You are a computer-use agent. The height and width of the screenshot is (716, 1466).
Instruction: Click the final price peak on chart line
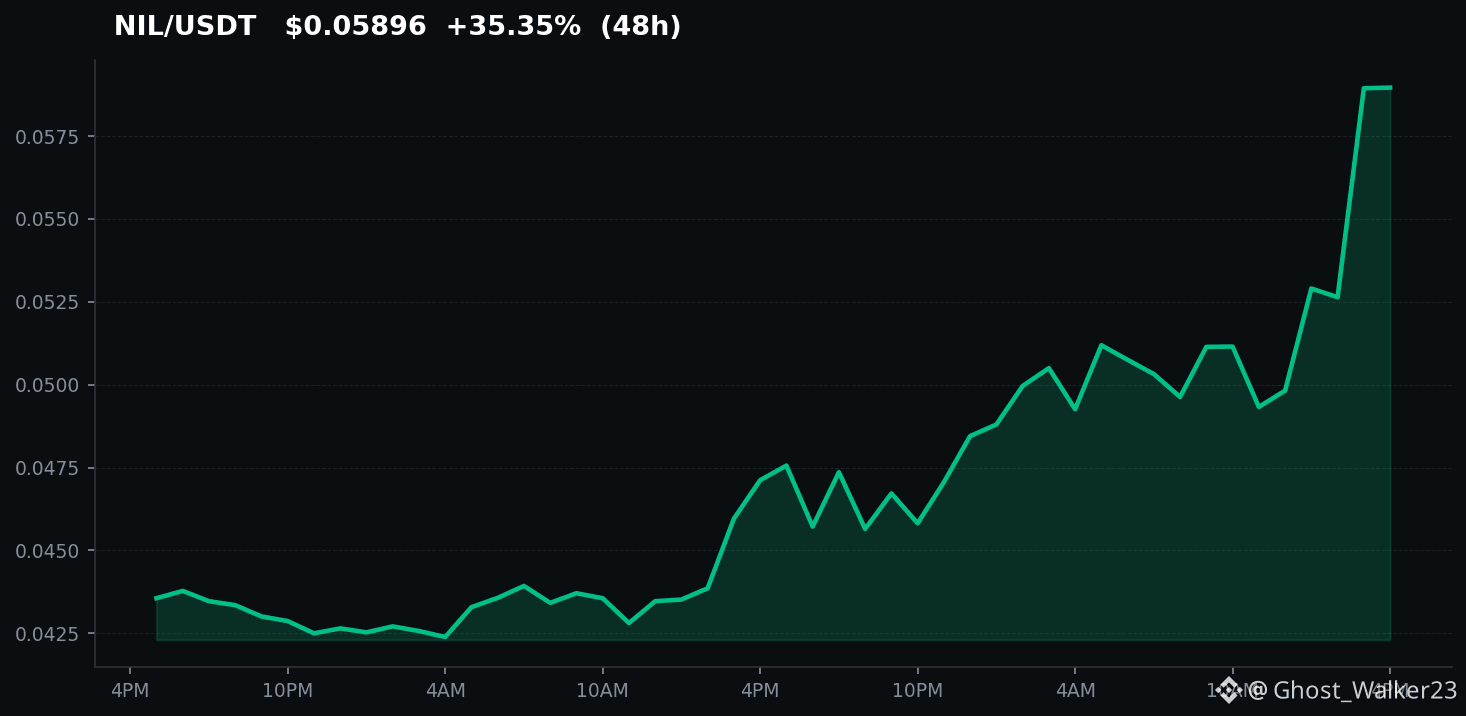(1390, 88)
